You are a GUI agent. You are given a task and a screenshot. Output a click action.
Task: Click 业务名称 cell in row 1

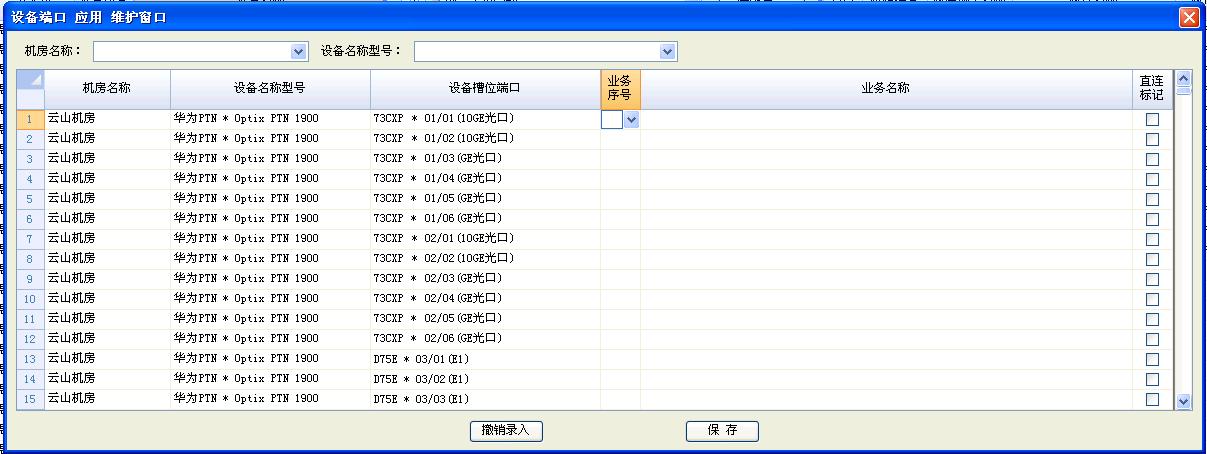885,119
